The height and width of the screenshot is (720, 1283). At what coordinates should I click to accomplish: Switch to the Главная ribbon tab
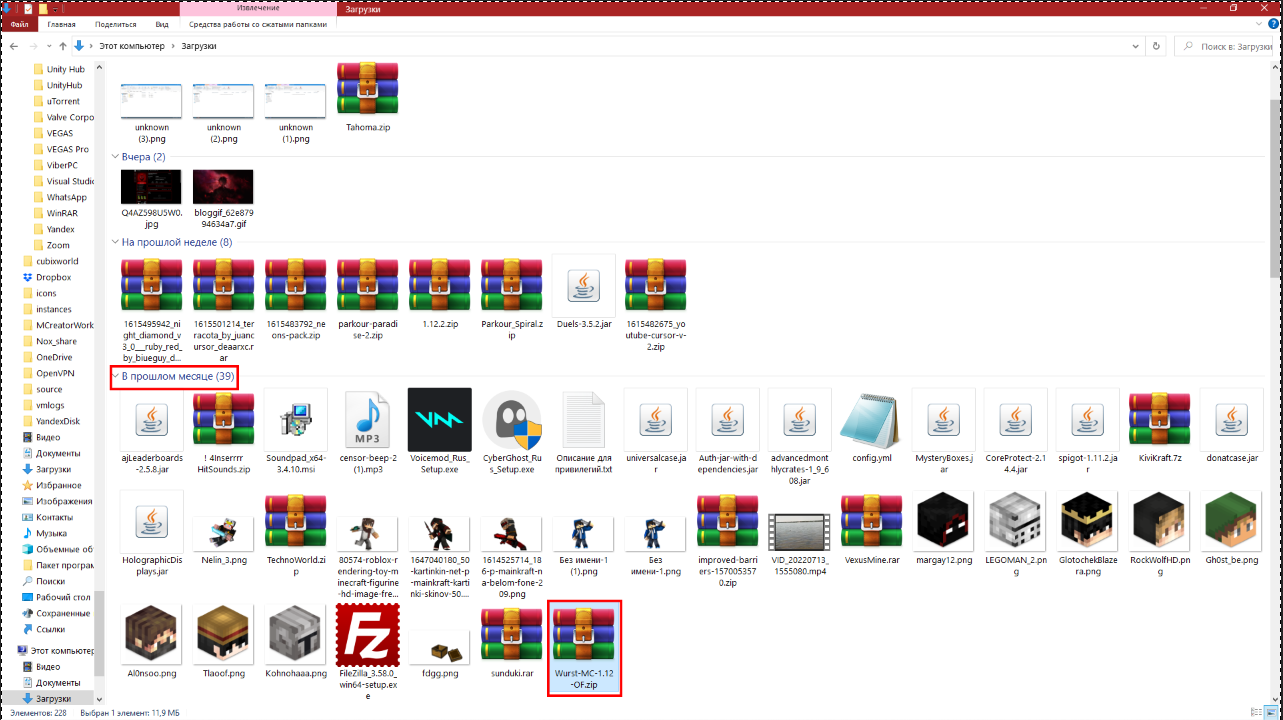click(x=61, y=24)
